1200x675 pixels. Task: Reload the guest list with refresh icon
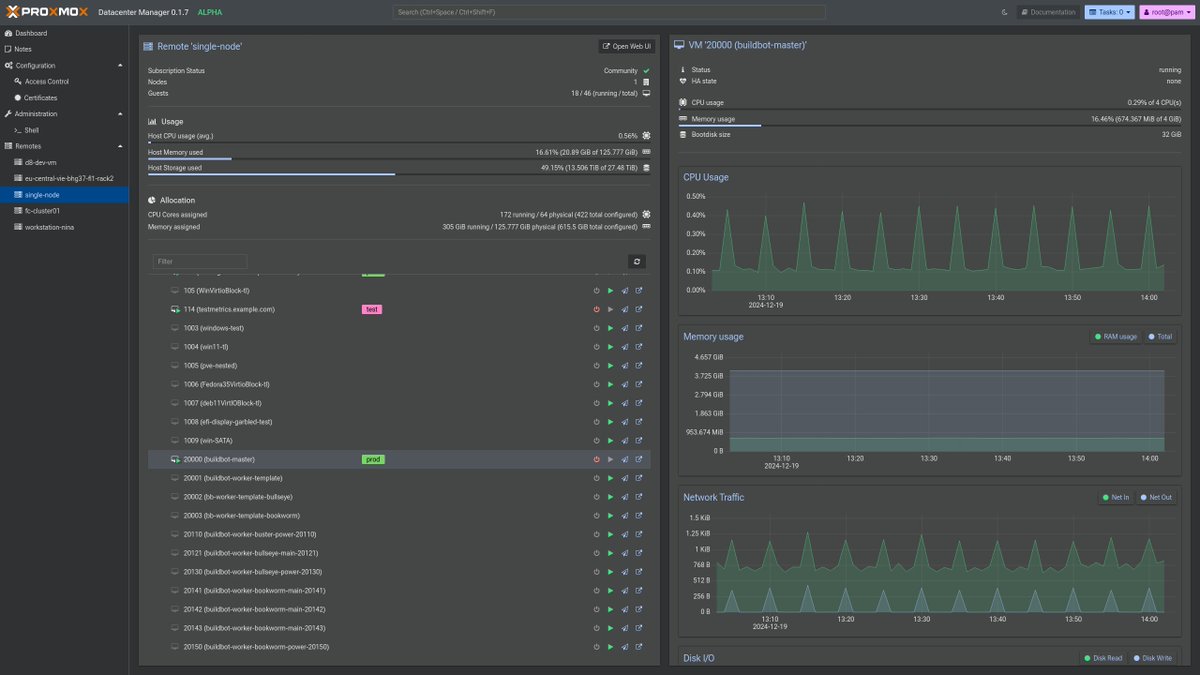coord(637,261)
